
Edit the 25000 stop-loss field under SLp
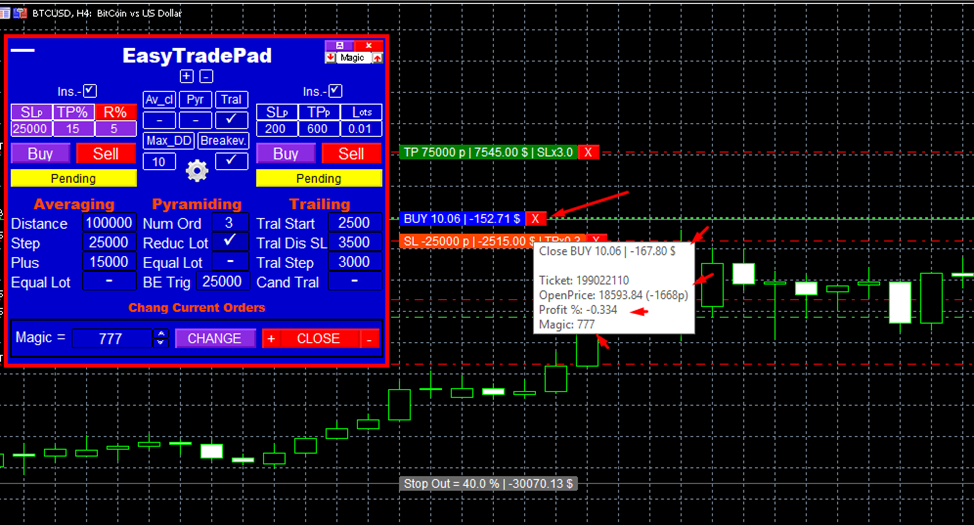tap(30, 129)
